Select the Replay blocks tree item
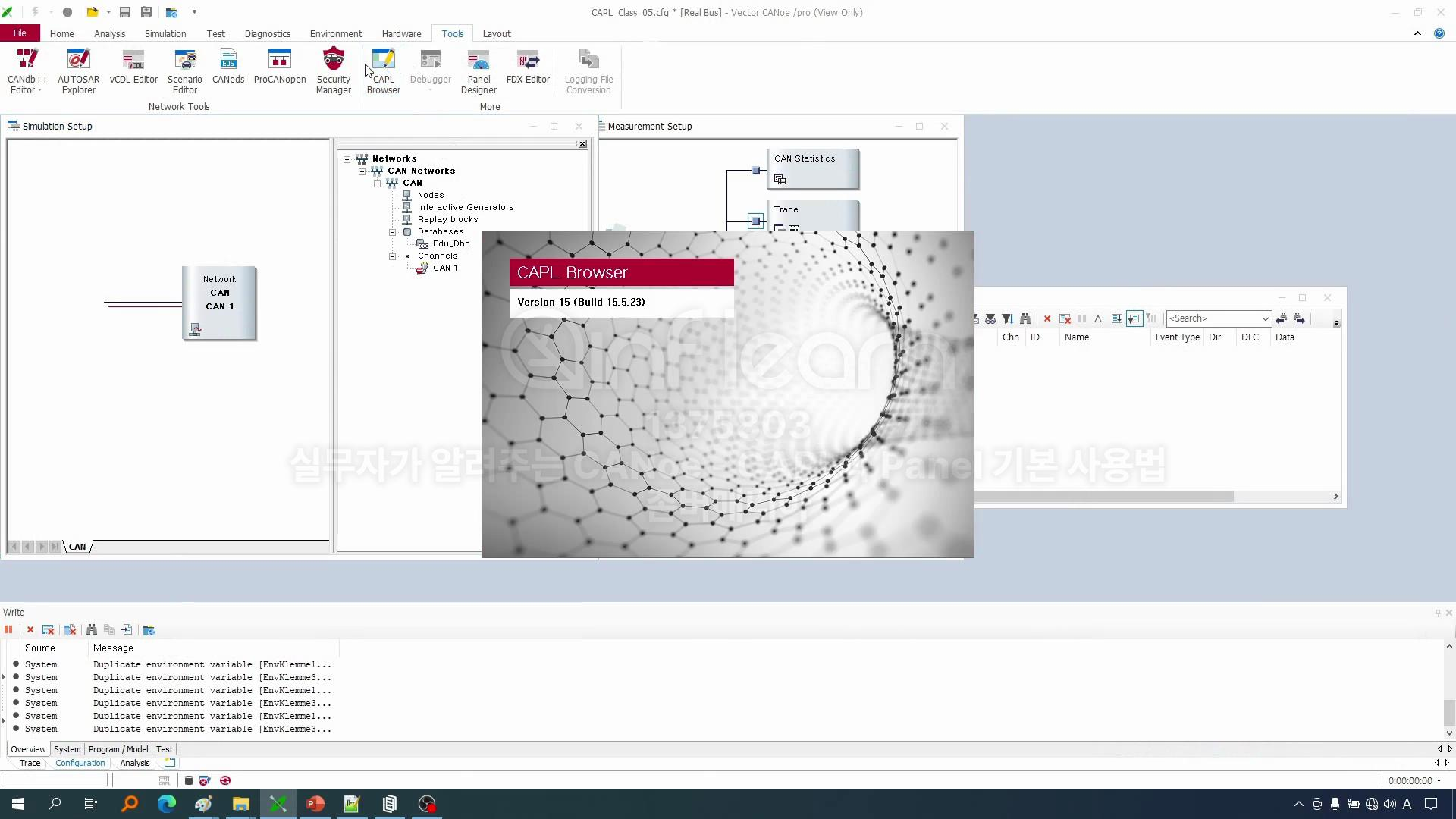 pos(447,220)
